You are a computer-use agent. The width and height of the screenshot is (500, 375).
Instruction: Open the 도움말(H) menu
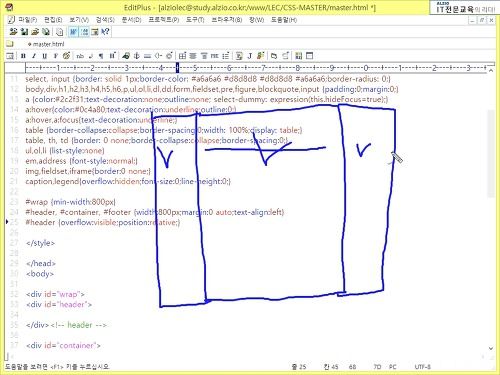(x=284, y=20)
